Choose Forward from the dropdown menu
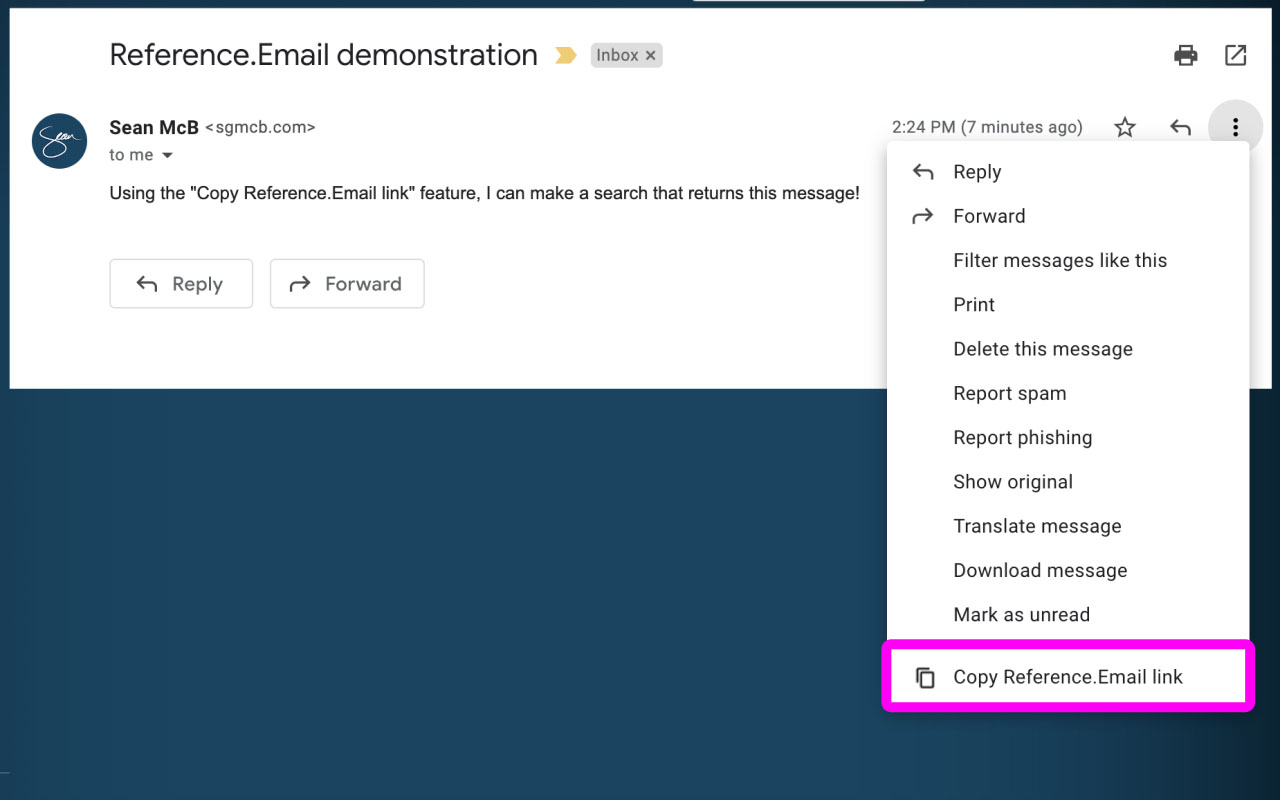1280x800 pixels. 989,216
